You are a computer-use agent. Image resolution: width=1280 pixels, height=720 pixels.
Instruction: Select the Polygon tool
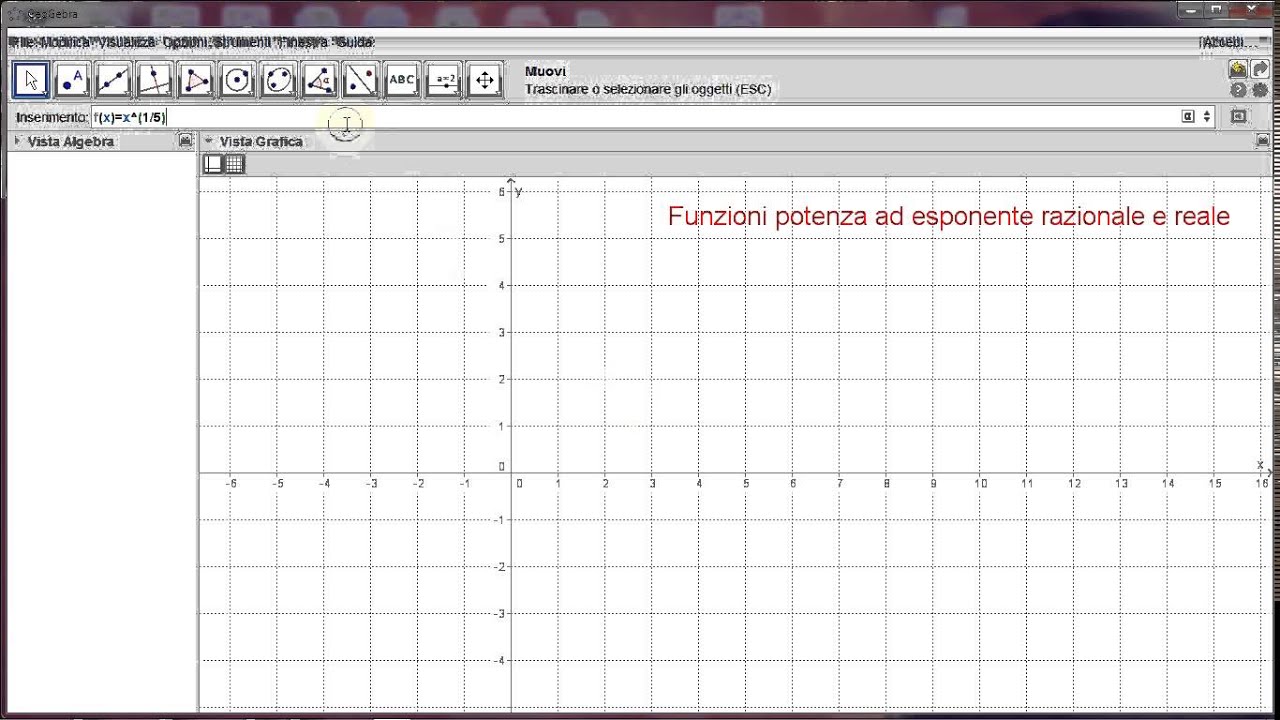(196, 81)
